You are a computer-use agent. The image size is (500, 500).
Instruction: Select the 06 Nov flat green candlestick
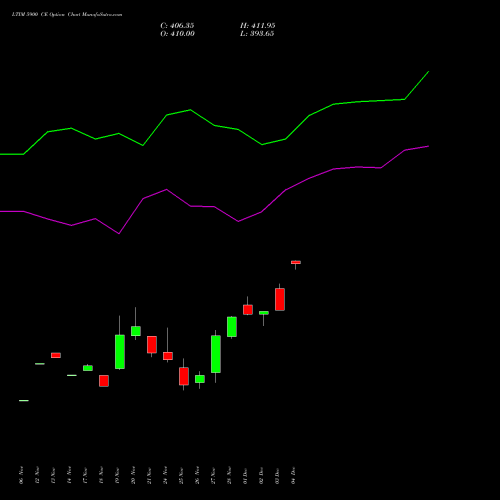(24, 400)
